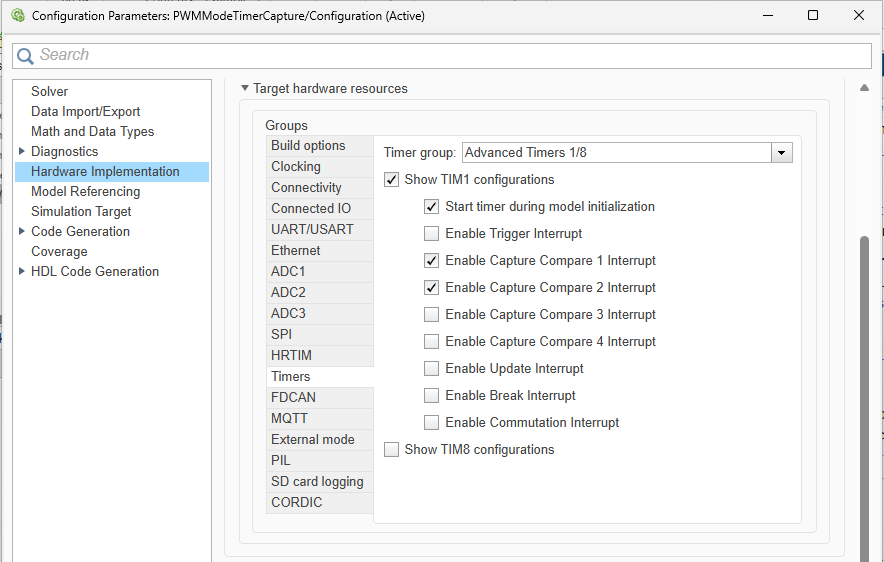Enable Trigger Interrupt checkbox
This screenshot has width=884, height=562.
point(431,233)
